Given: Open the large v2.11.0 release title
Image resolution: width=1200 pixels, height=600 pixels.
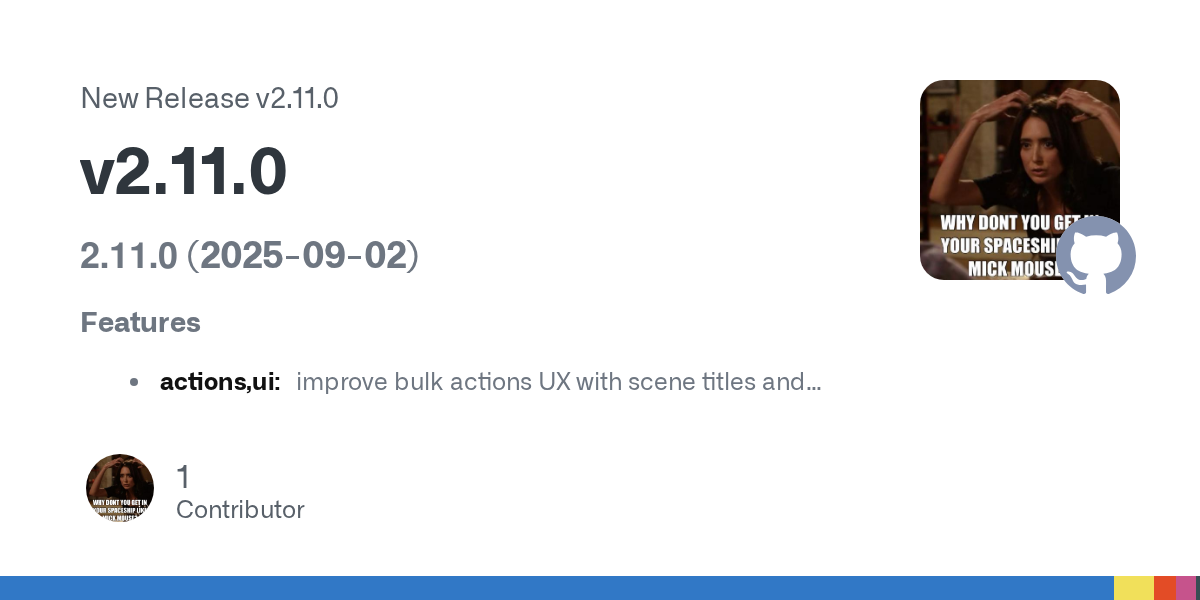Looking at the screenshot, I should [184, 172].
